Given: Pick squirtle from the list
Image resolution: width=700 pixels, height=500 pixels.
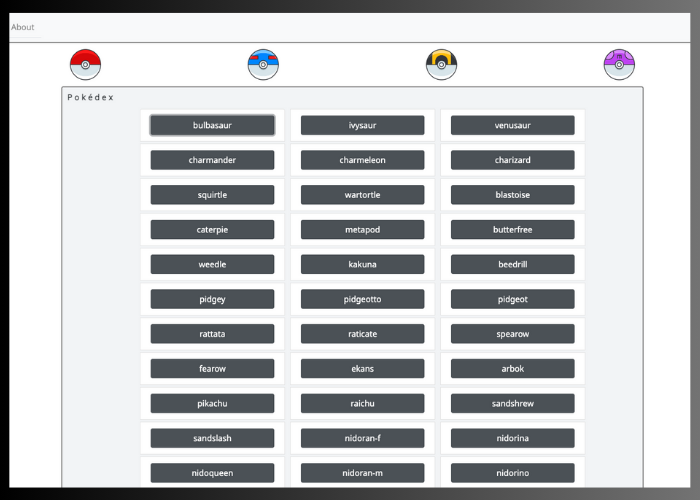Looking at the screenshot, I should 212,195.
